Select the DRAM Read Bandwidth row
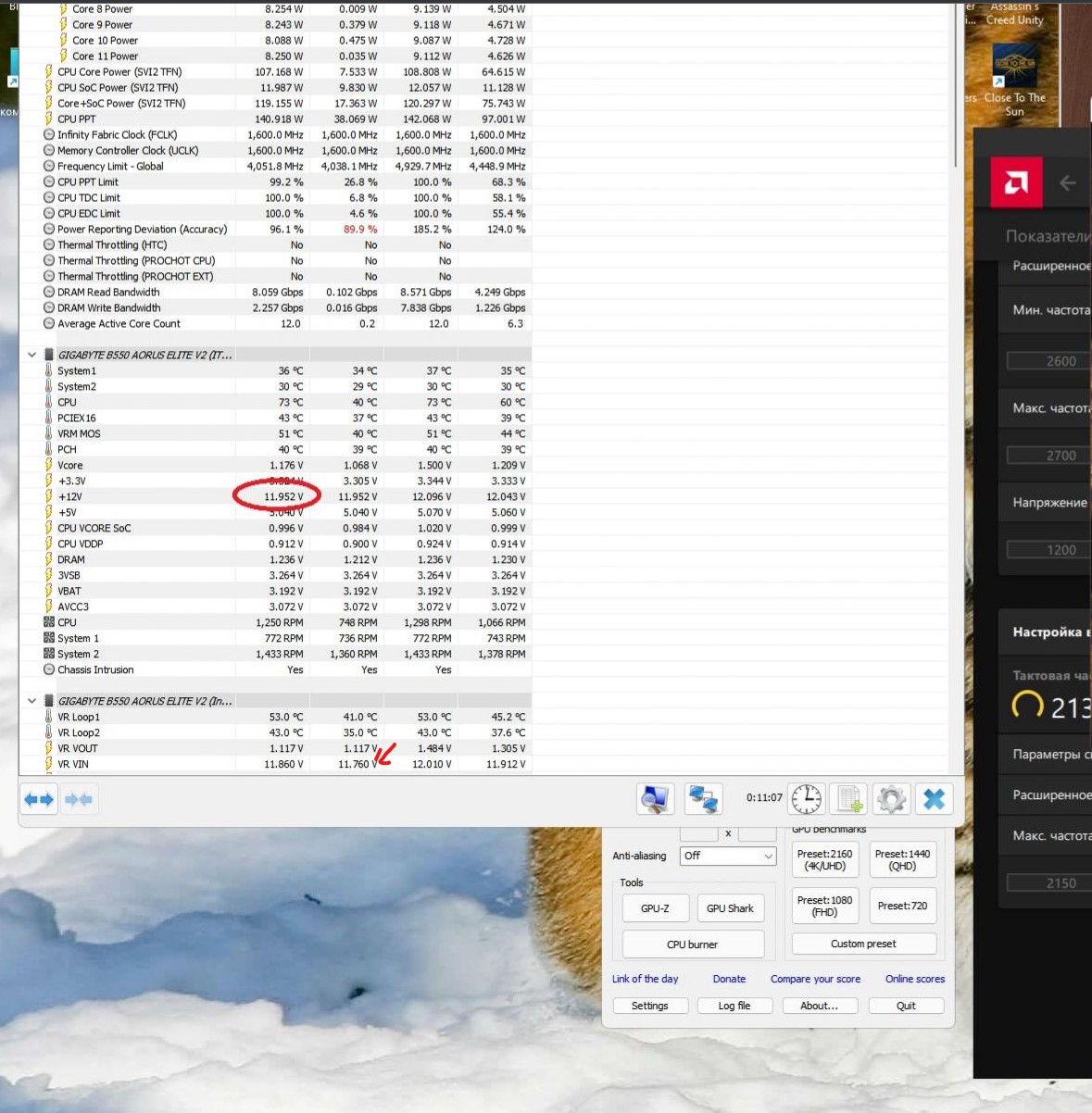The image size is (1092, 1113). click(276, 292)
